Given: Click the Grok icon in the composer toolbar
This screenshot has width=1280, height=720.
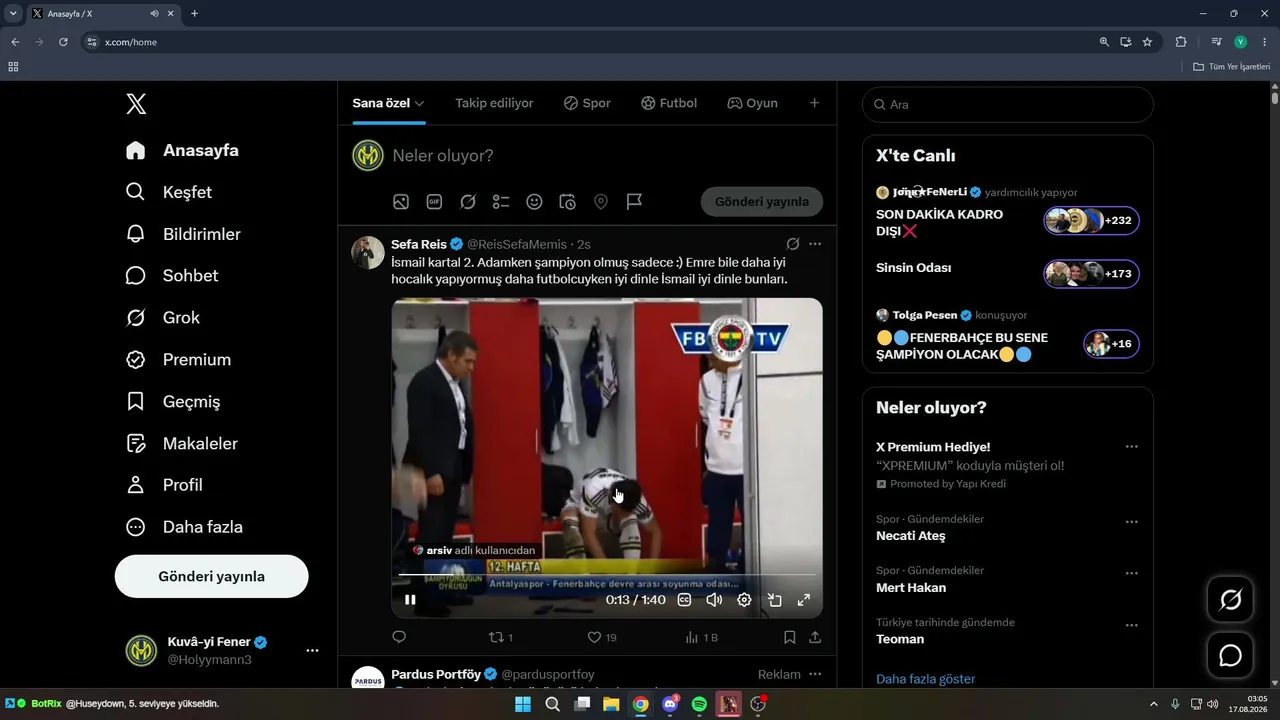Looking at the screenshot, I should click(x=468, y=202).
